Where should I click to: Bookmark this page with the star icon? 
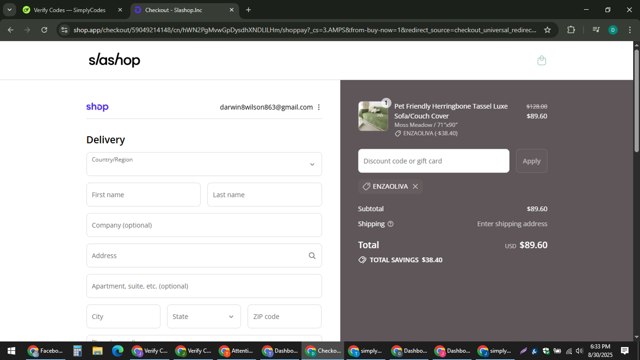click(547, 30)
